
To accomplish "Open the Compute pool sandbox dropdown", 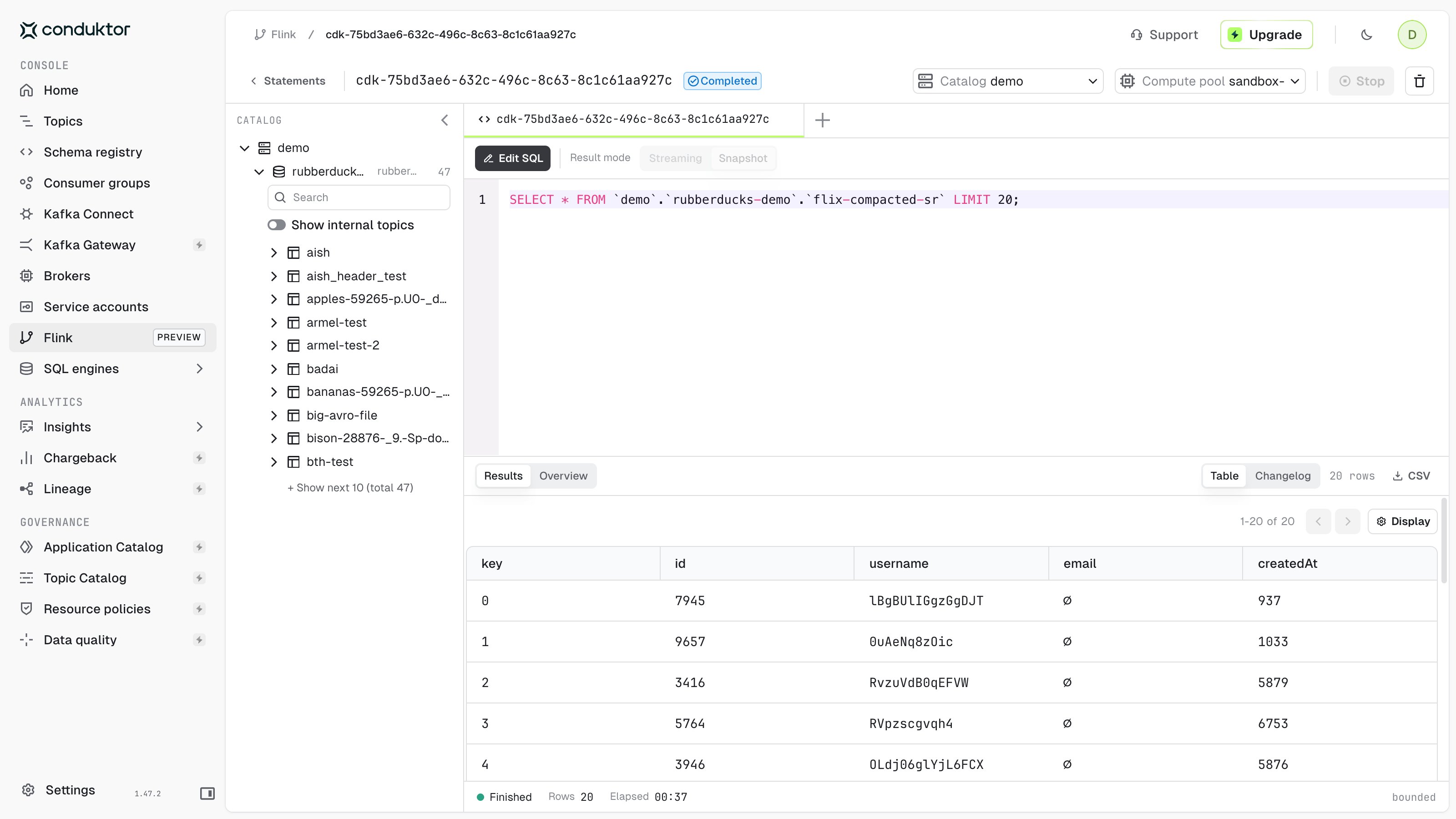I will pos(1210,81).
